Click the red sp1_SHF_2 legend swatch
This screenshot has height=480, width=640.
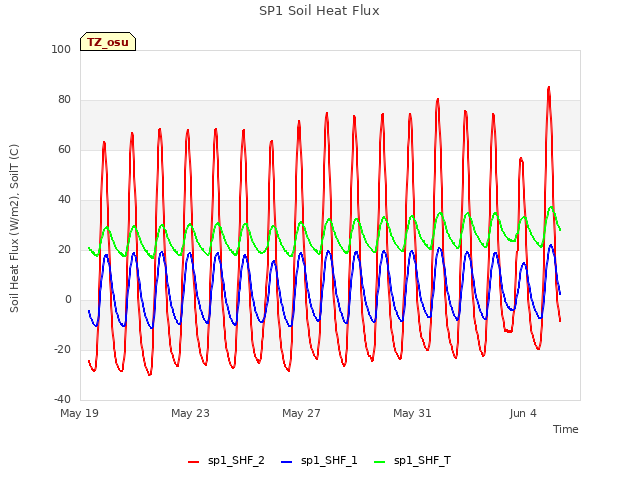pos(193,462)
